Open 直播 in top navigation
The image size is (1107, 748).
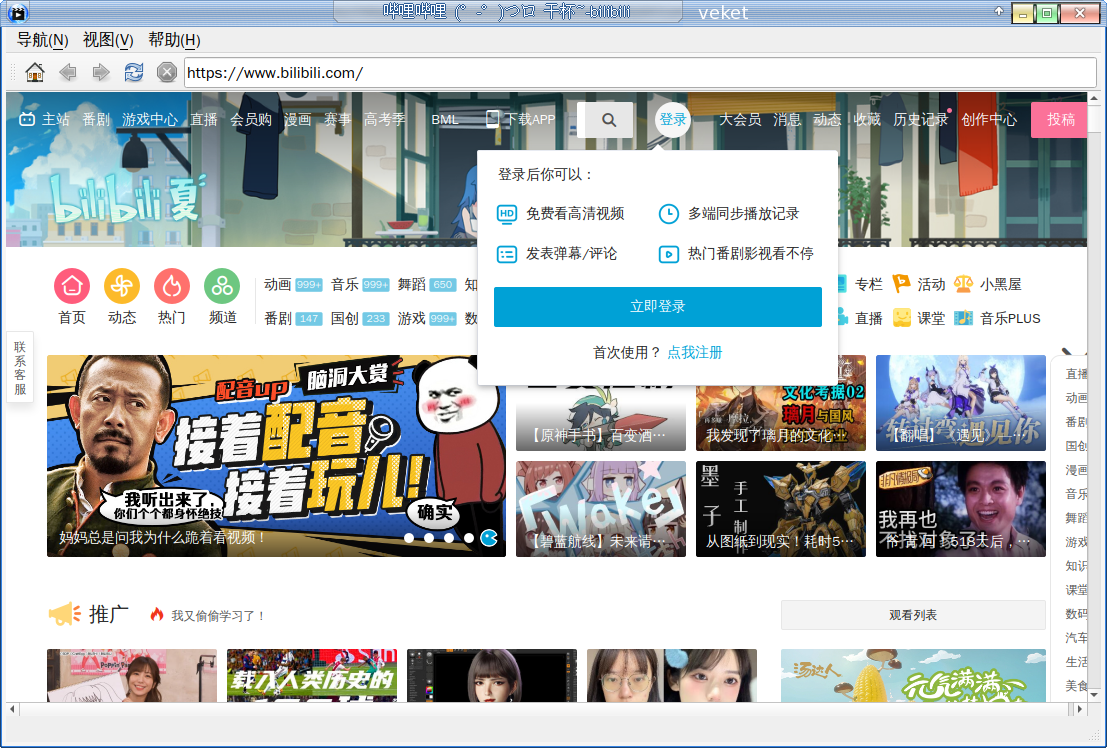coord(204,119)
